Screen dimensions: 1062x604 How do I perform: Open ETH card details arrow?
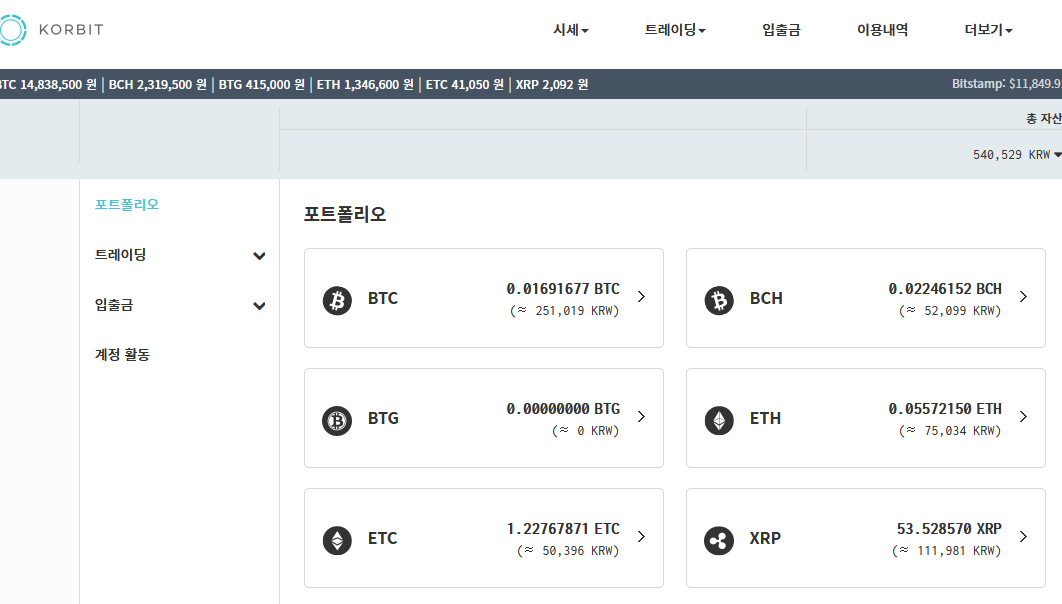1023,416
